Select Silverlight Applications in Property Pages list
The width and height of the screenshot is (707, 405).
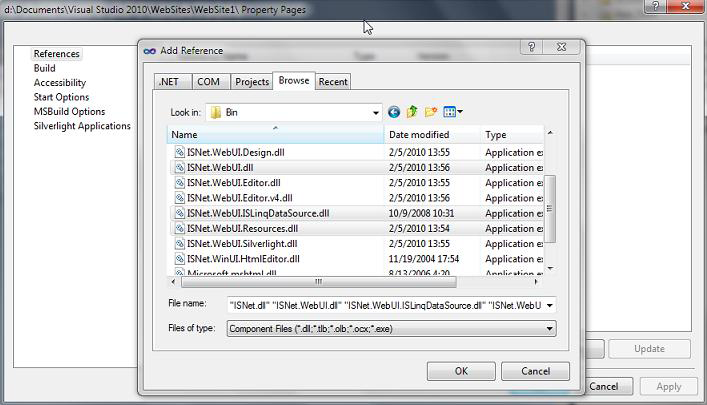pyautogui.click(x=82, y=126)
